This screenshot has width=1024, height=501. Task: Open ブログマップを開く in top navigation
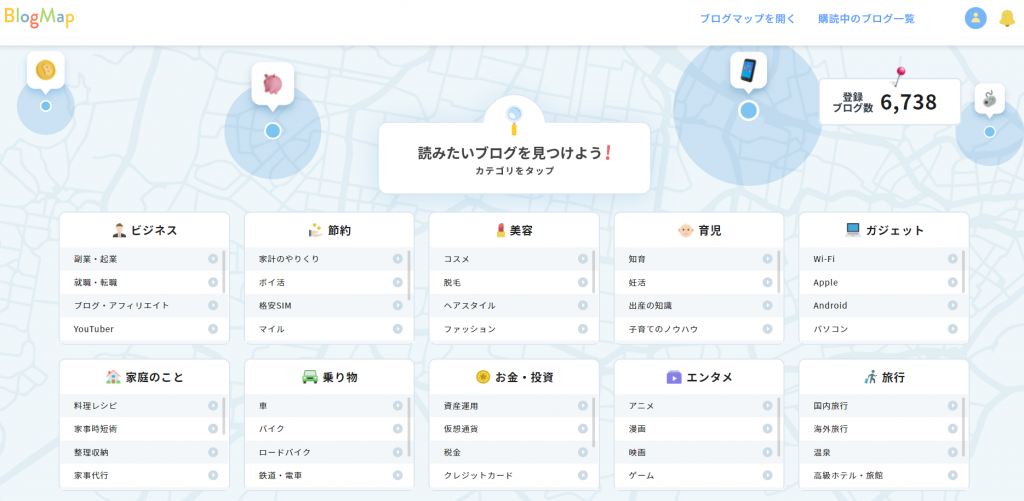coord(748,19)
